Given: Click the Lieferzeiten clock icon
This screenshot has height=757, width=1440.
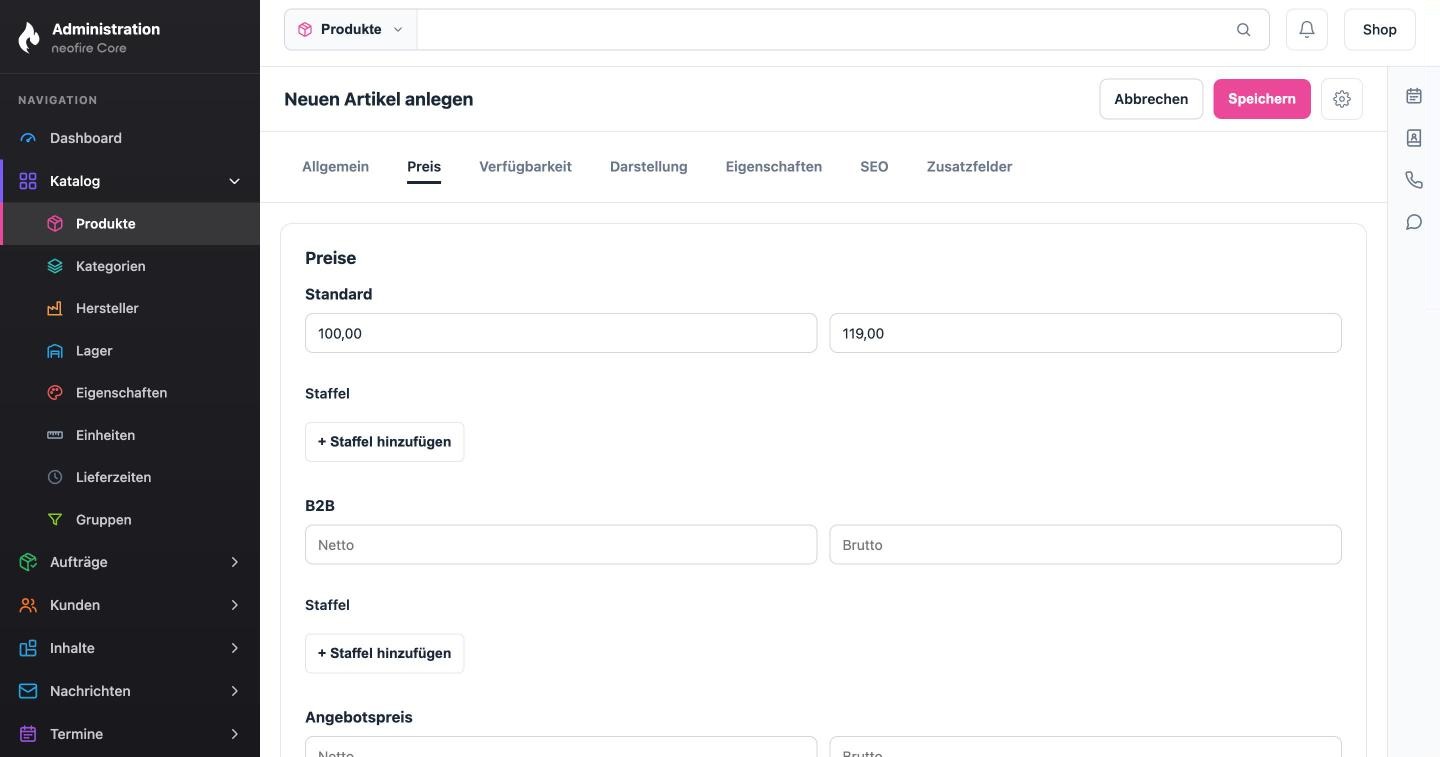Looking at the screenshot, I should point(55,477).
